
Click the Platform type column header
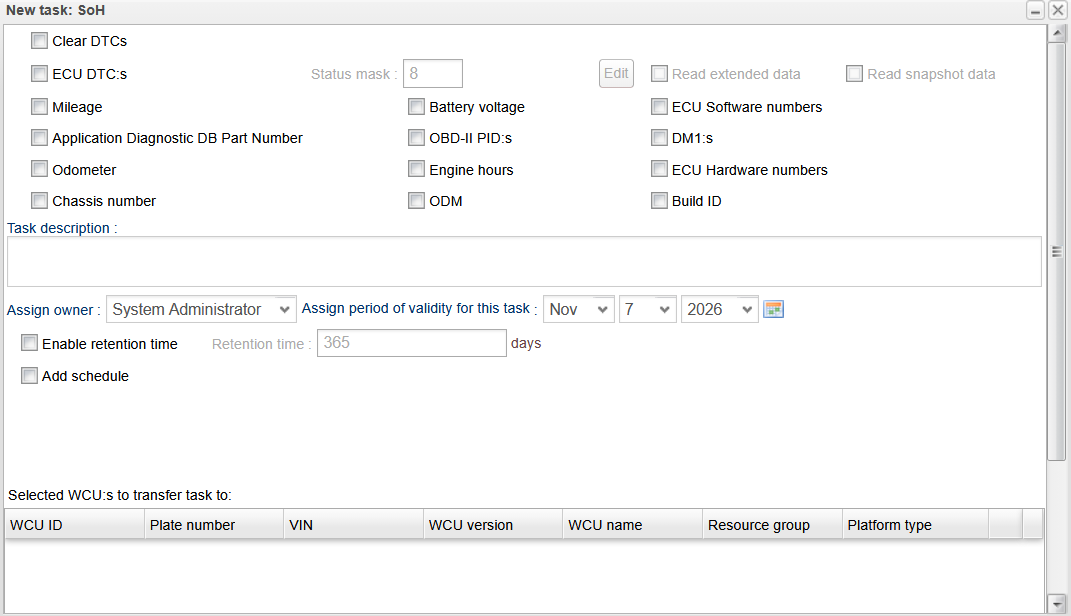pyautogui.click(x=912, y=525)
